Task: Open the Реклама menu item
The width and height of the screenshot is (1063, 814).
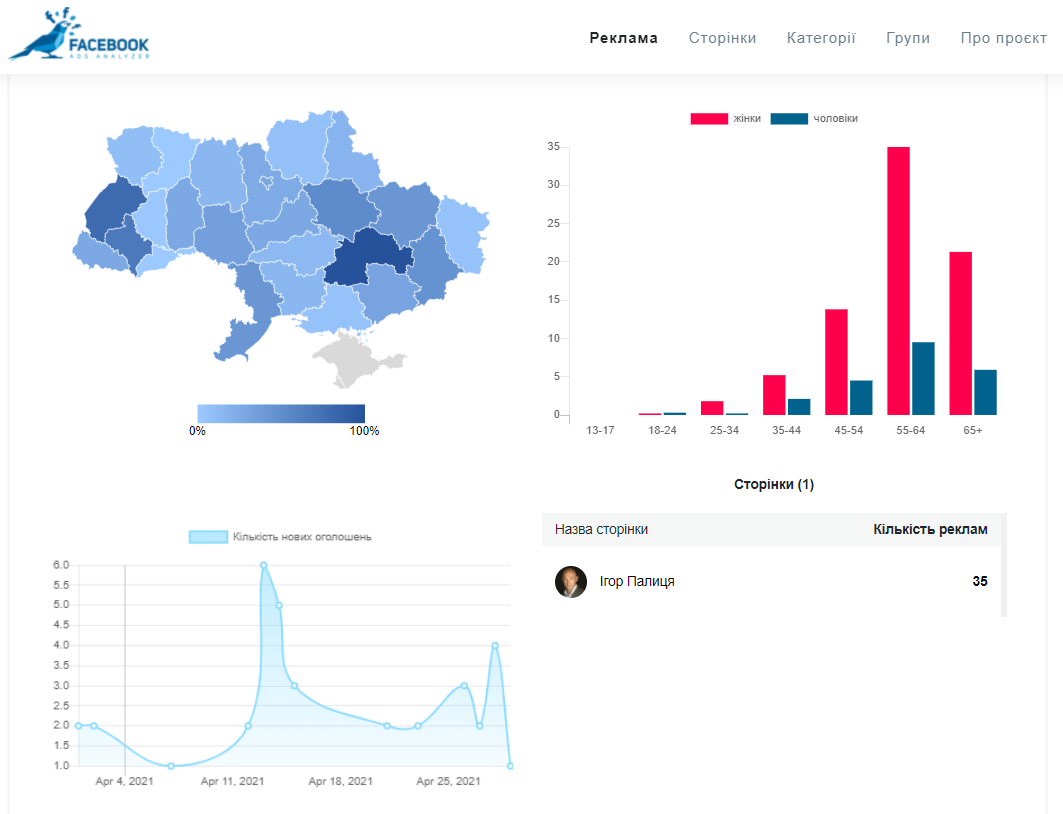Action: coord(624,38)
